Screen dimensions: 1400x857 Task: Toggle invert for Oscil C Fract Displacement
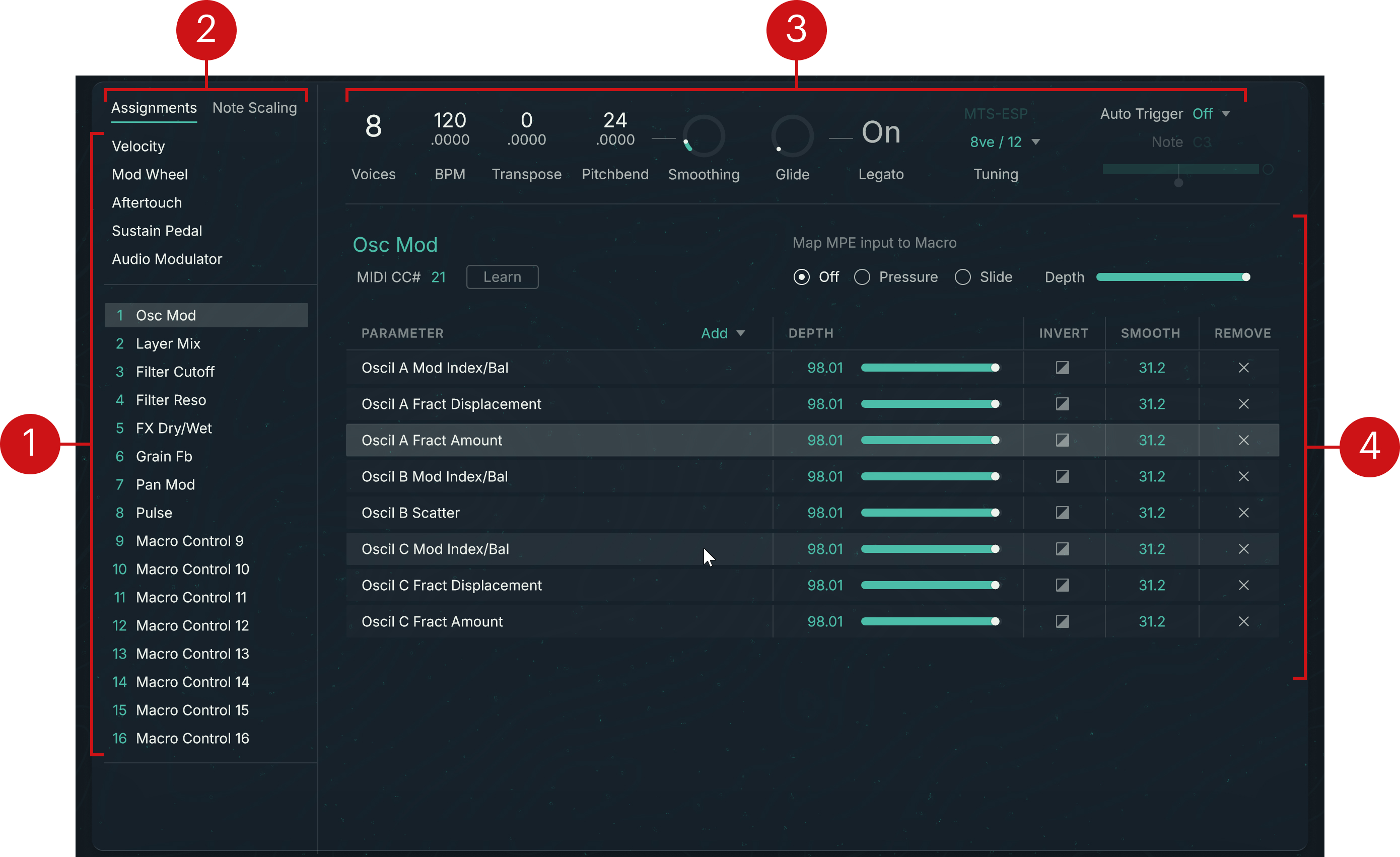point(1062,585)
